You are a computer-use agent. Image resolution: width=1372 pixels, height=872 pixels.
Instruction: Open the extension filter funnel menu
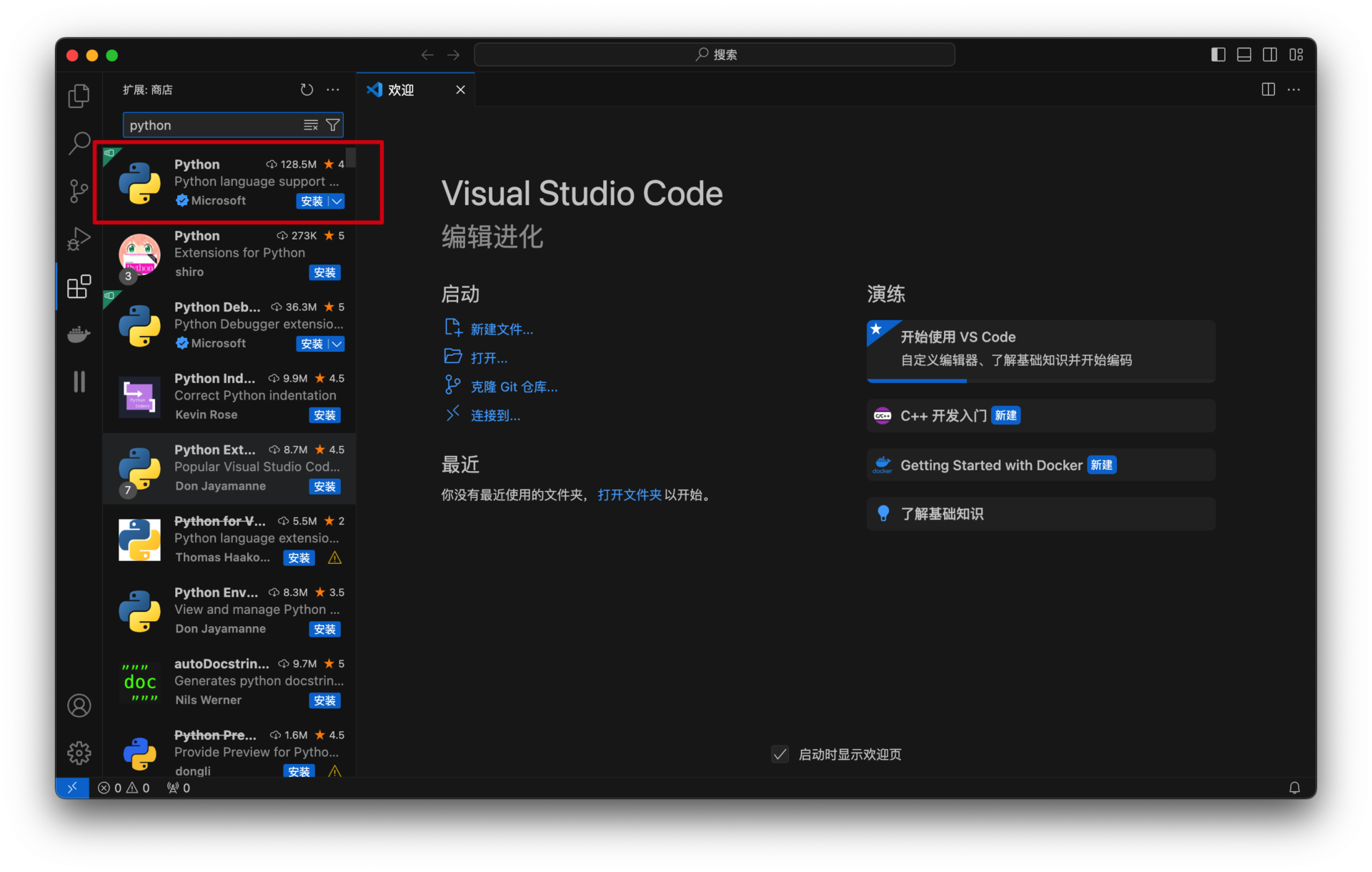[333, 125]
